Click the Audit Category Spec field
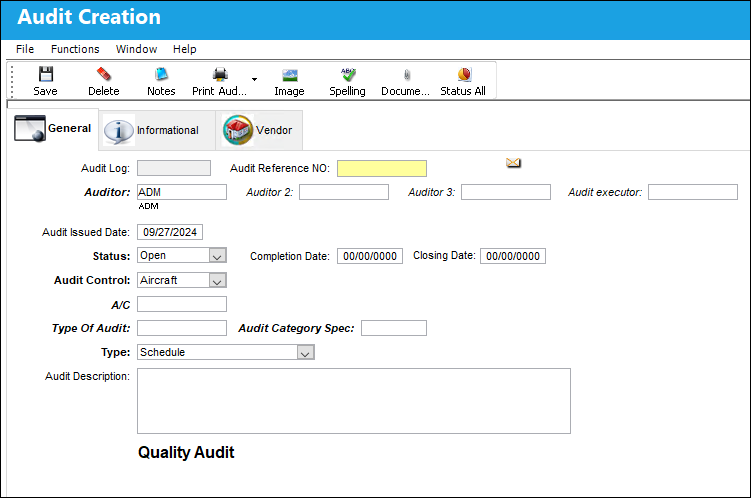The height and width of the screenshot is (498, 751). (394, 328)
